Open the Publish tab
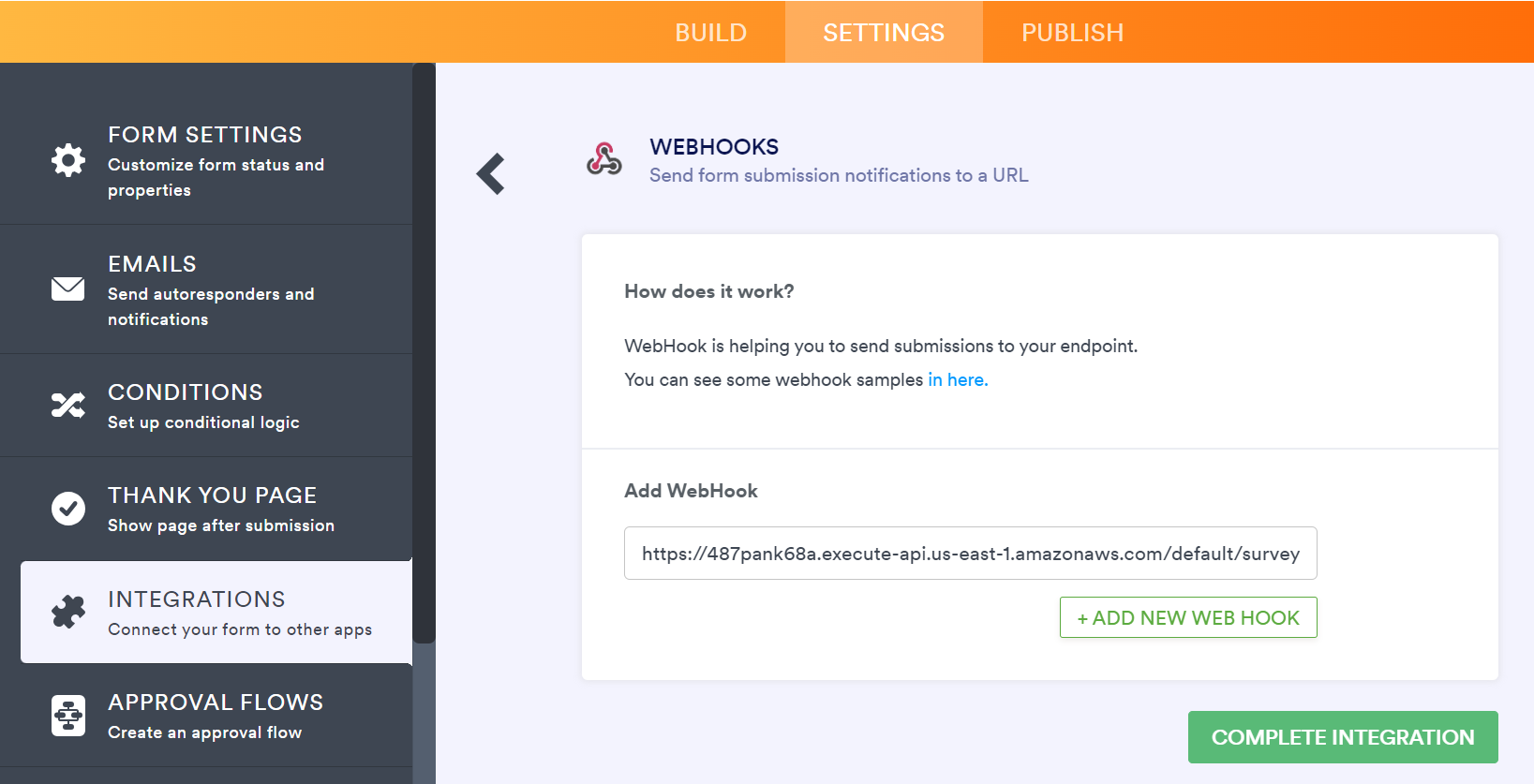Screen dimensions: 1534x784 1072,33
